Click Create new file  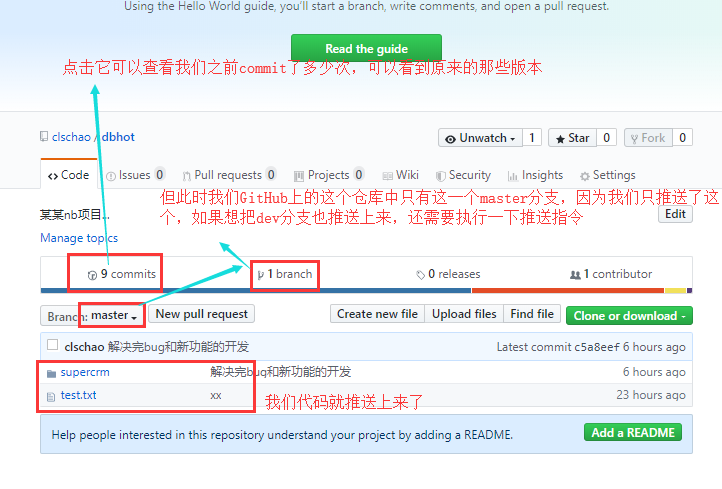377,314
